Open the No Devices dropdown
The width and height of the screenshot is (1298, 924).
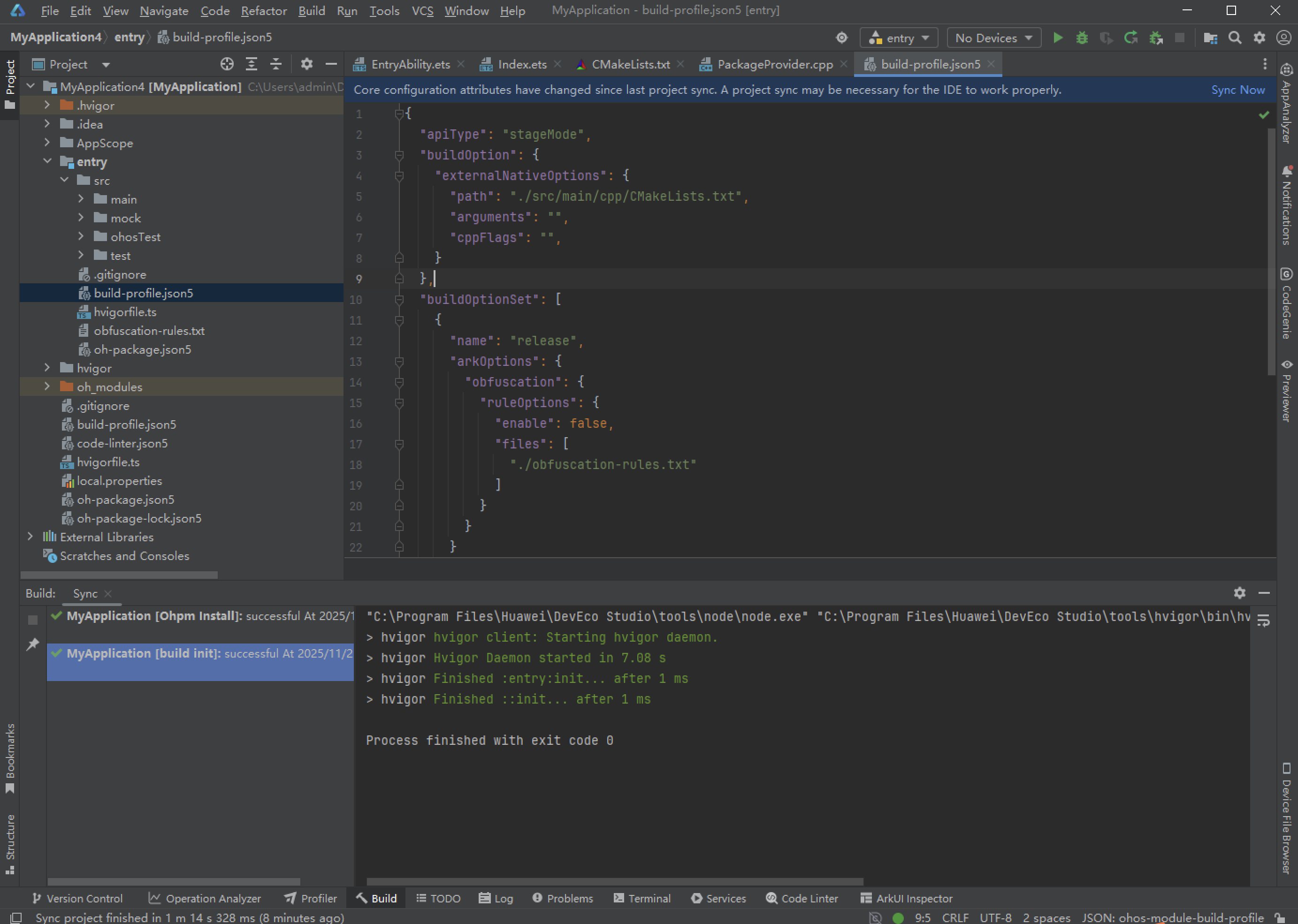tap(993, 38)
